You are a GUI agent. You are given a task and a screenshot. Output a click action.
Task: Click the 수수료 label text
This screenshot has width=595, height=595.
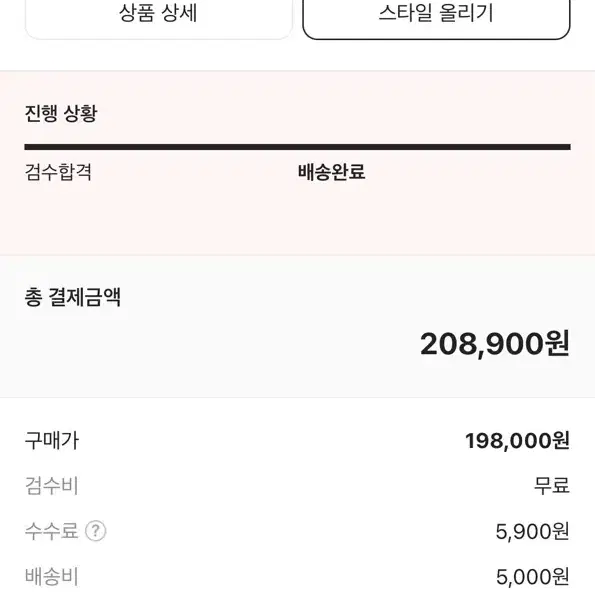point(52,531)
